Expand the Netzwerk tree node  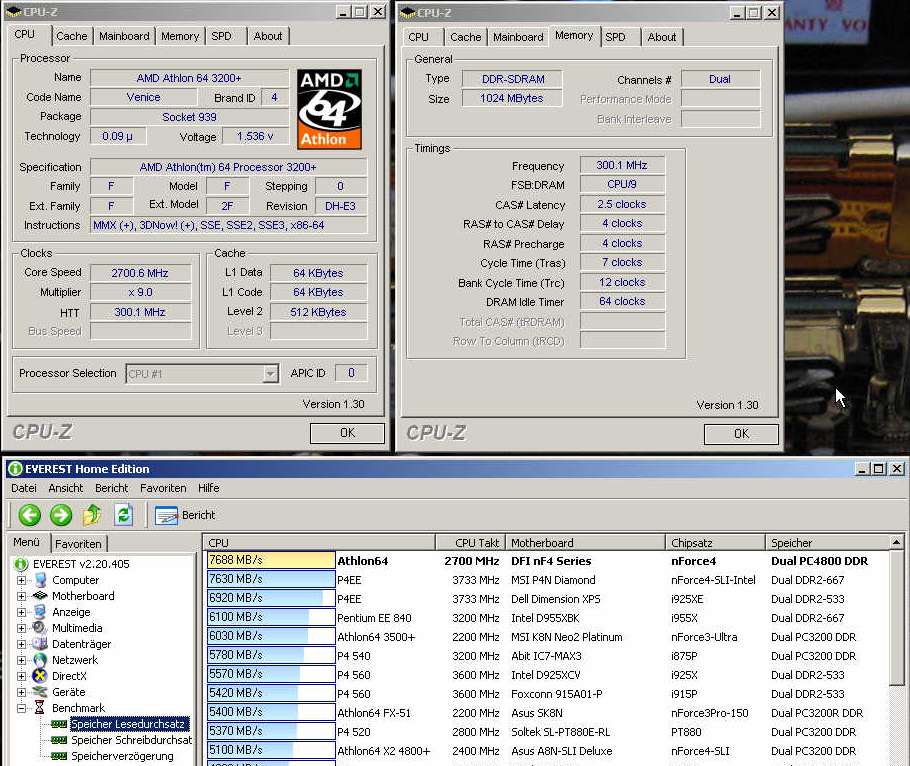click(21, 660)
